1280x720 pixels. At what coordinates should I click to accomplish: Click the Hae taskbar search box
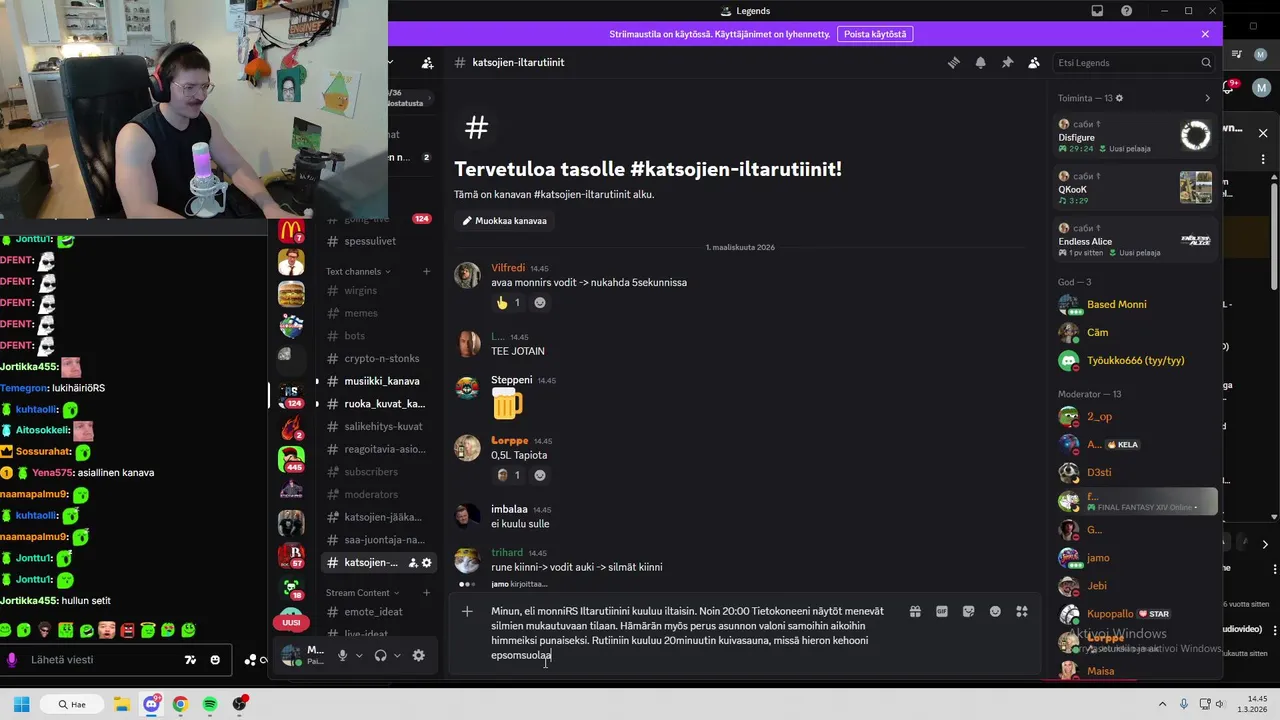(74, 704)
